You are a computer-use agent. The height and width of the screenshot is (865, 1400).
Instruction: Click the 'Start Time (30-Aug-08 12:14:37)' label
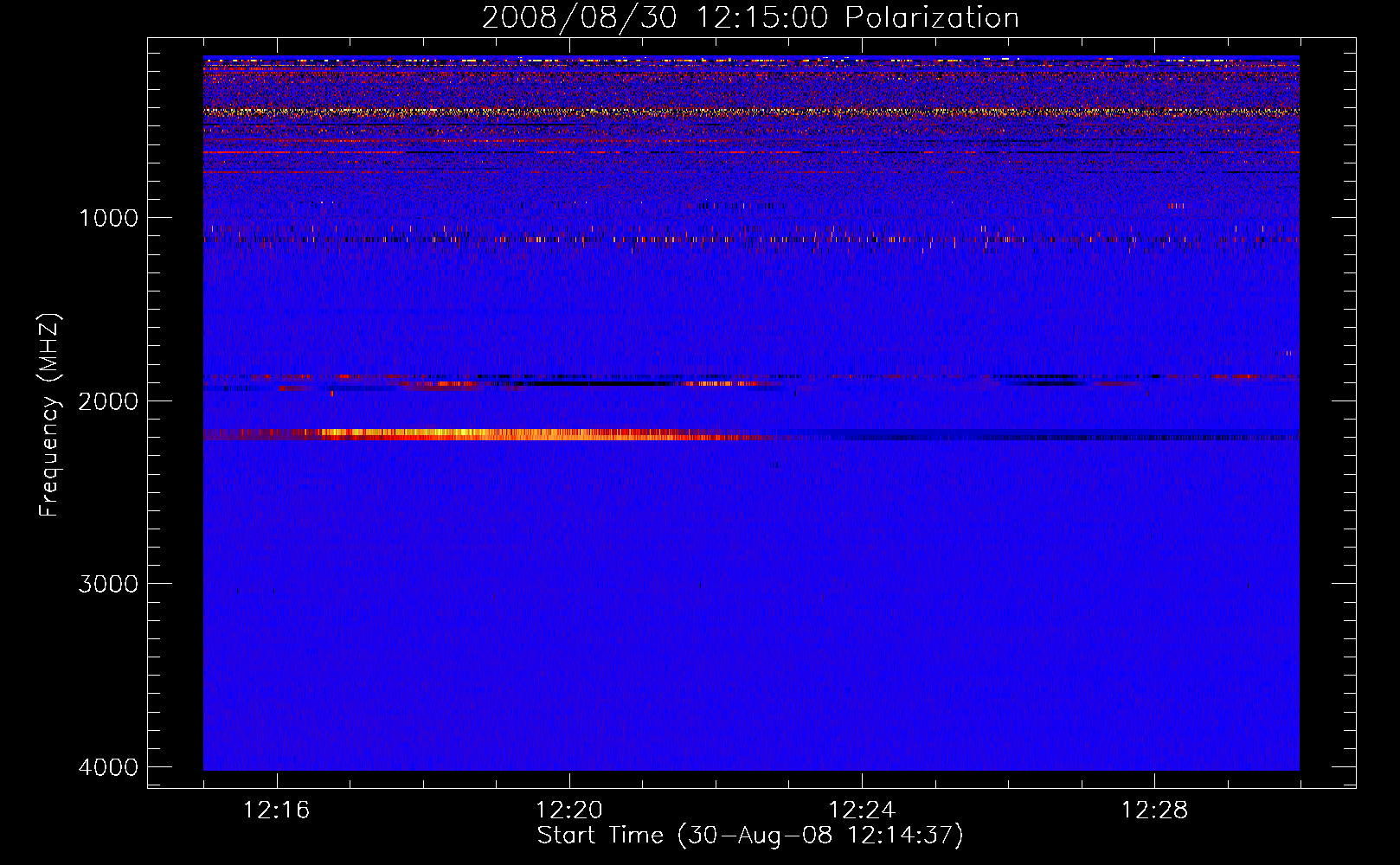point(750,836)
